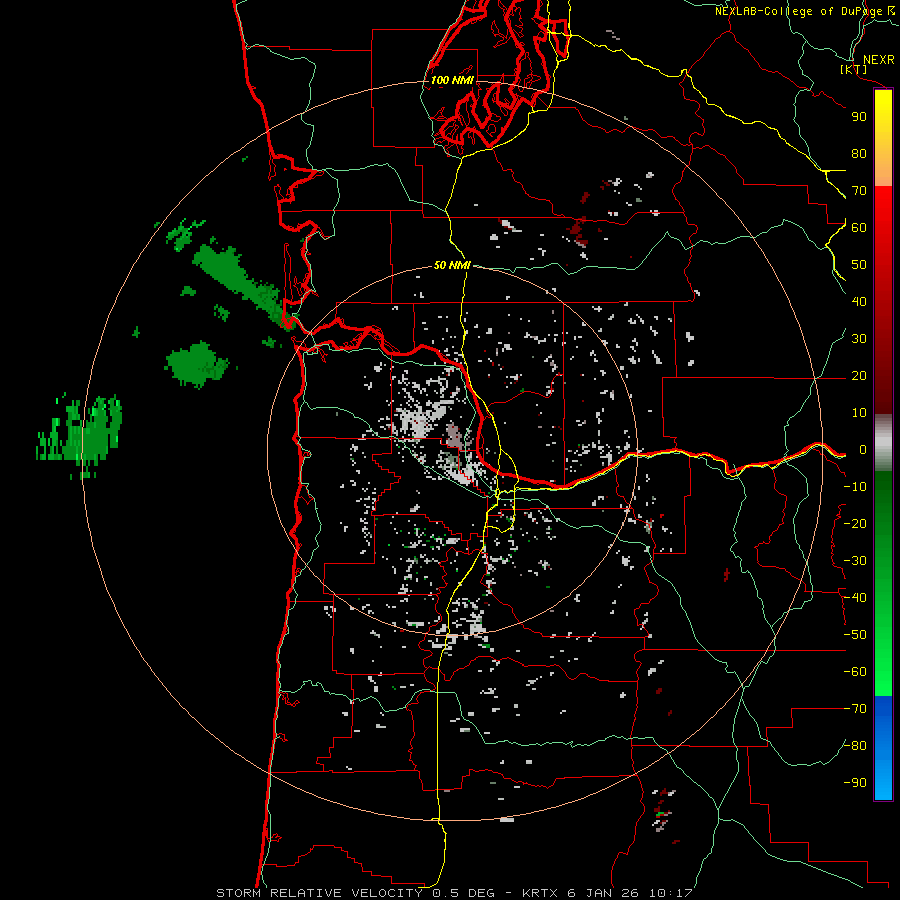Click the positive 40 knot scale label
Screen dimensions: 900x900
click(859, 301)
